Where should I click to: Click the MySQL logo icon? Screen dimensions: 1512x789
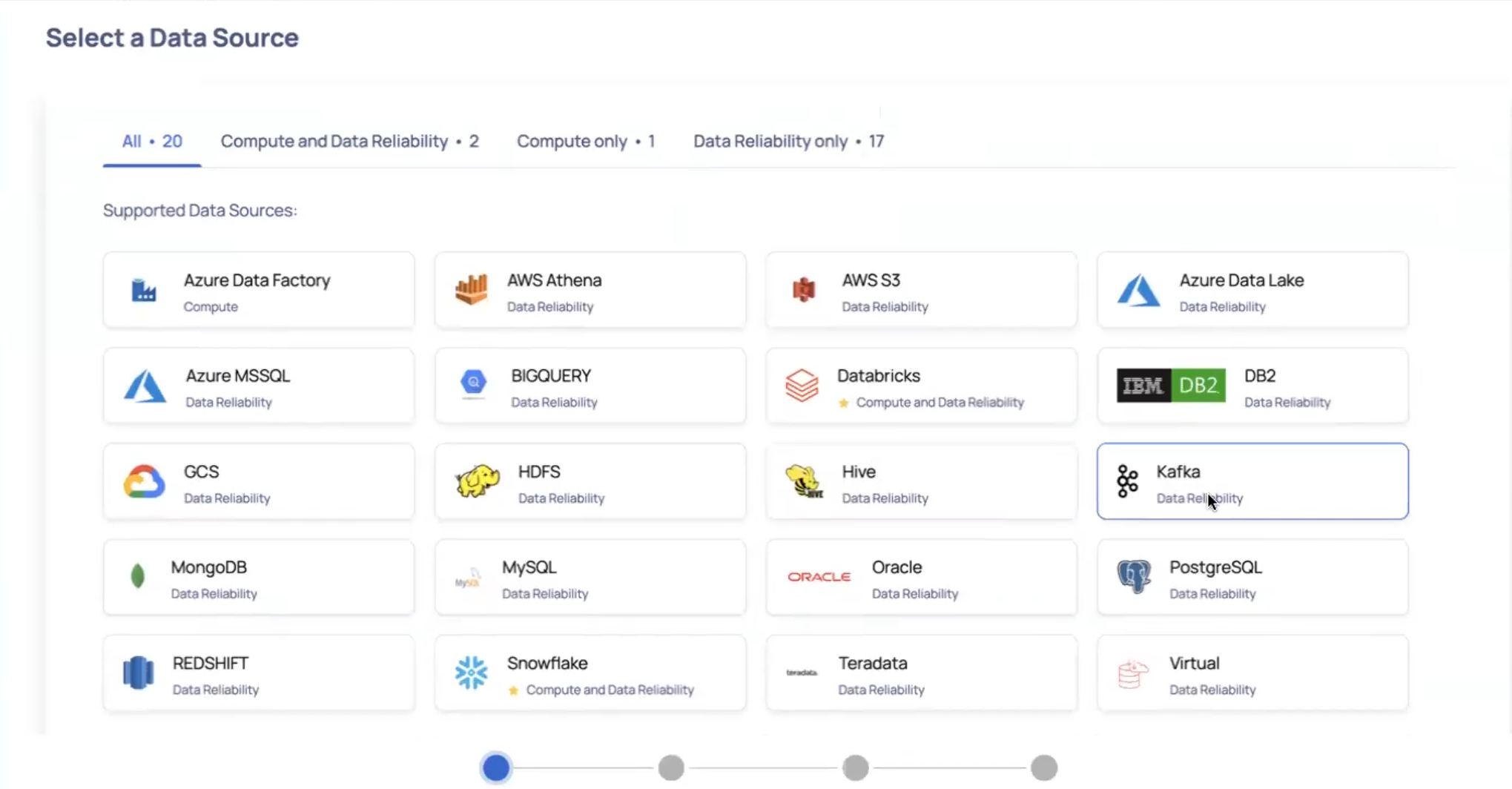[468, 578]
